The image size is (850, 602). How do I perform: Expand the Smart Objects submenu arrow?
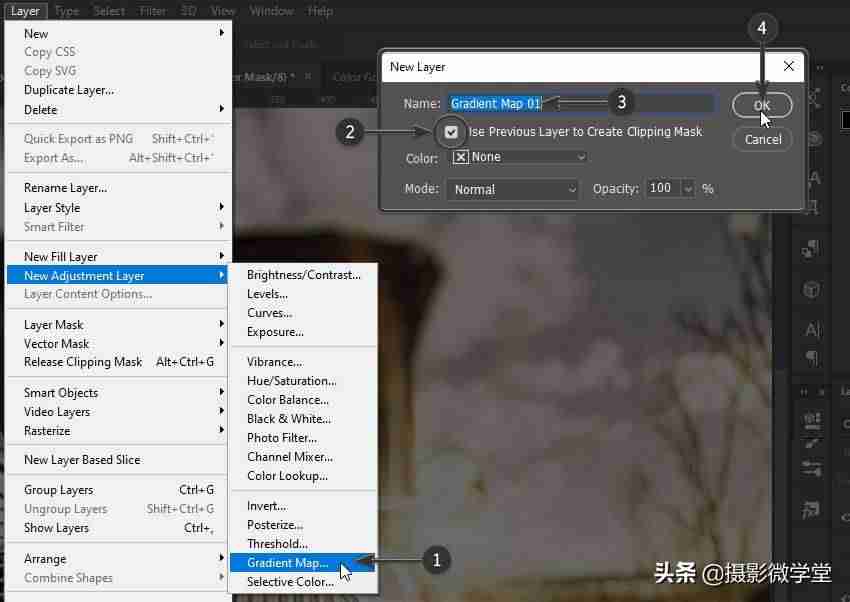tap(221, 392)
